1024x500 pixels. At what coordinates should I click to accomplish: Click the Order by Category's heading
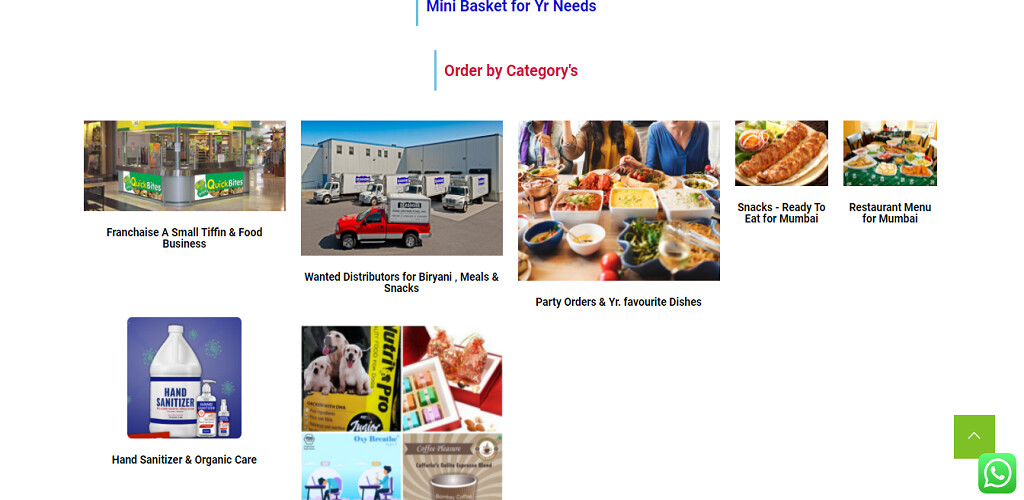(511, 70)
